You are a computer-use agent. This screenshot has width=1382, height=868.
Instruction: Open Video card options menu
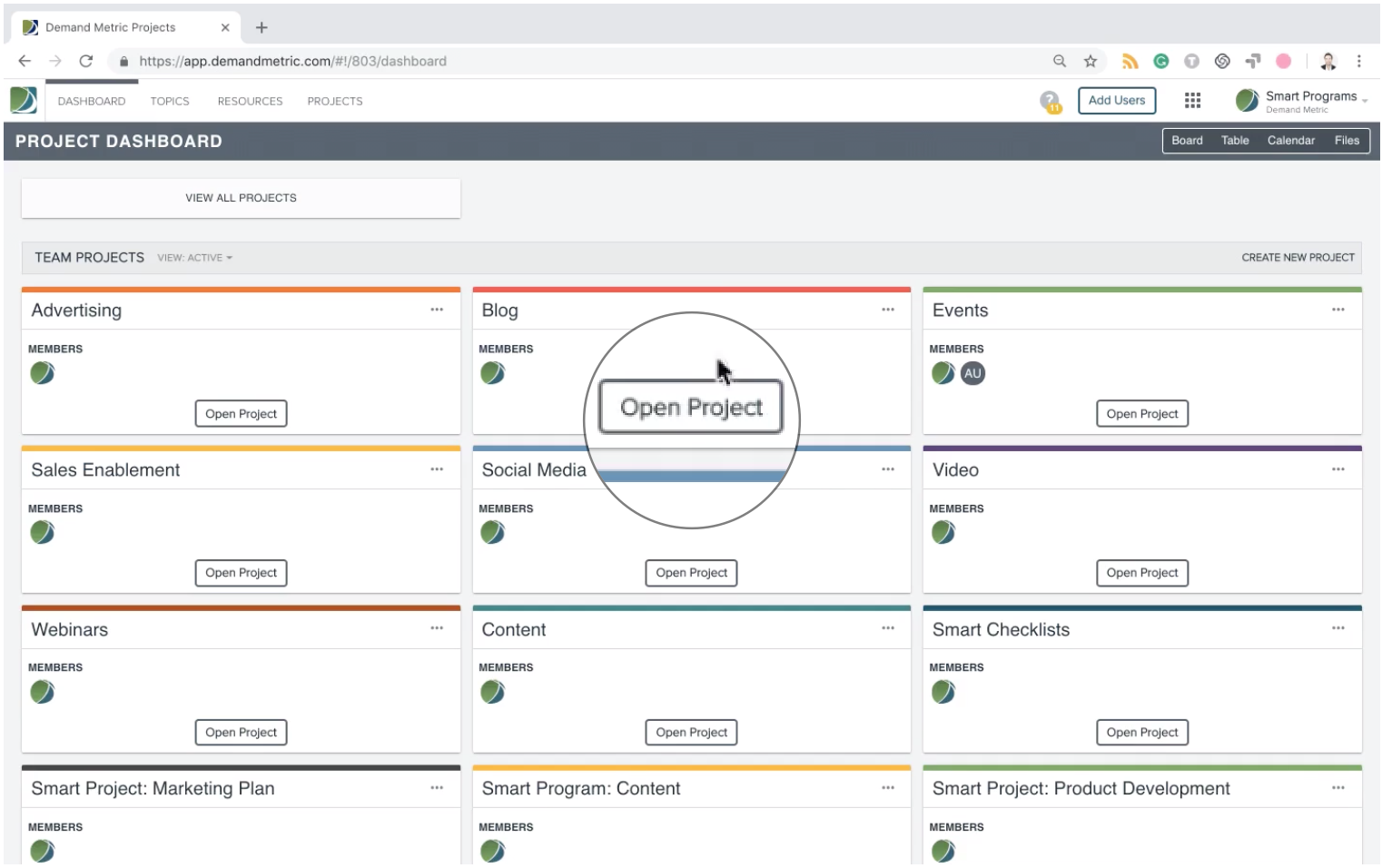coord(1338,469)
